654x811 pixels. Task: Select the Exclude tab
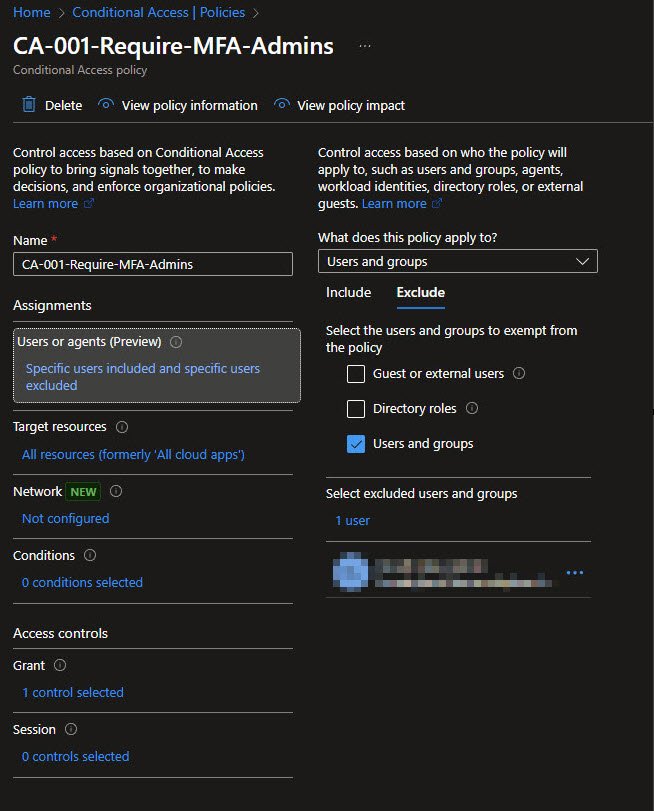420,293
